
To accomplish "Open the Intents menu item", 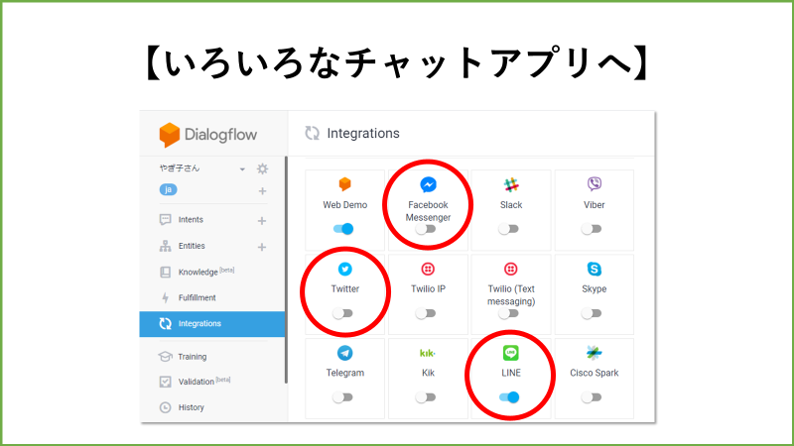I will click(190, 221).
